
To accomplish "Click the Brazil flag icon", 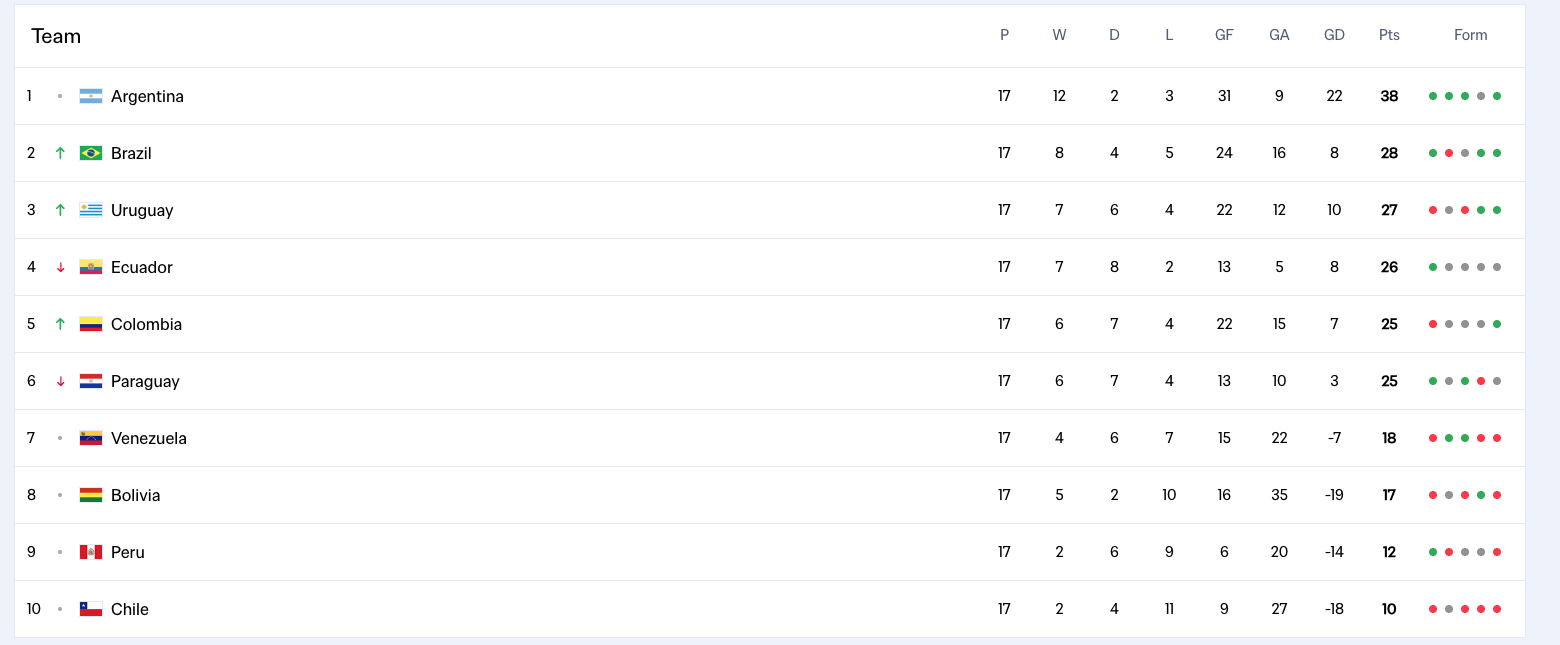I will pyautogui.click(x=91, y=153).
